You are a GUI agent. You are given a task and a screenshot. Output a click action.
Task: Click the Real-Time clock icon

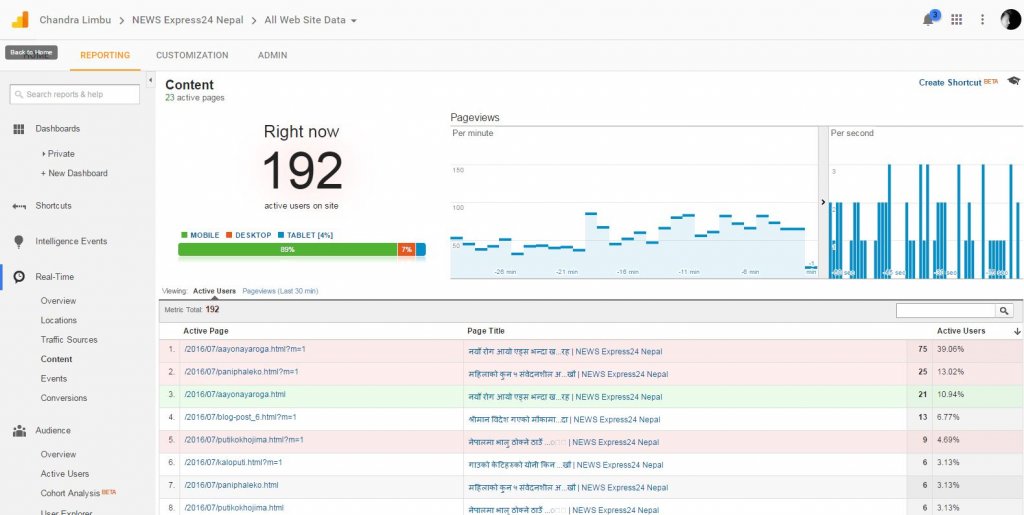(x=19, y=277)
